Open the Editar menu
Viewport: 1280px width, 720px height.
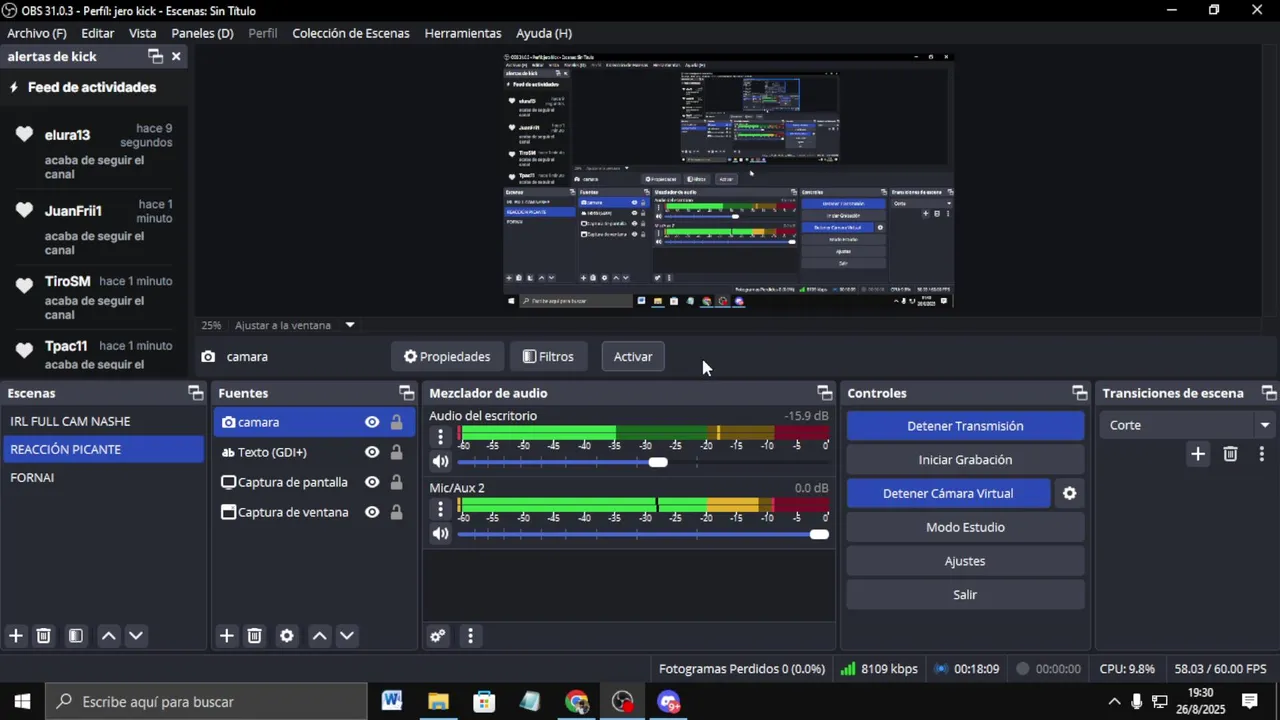(98, 33)
